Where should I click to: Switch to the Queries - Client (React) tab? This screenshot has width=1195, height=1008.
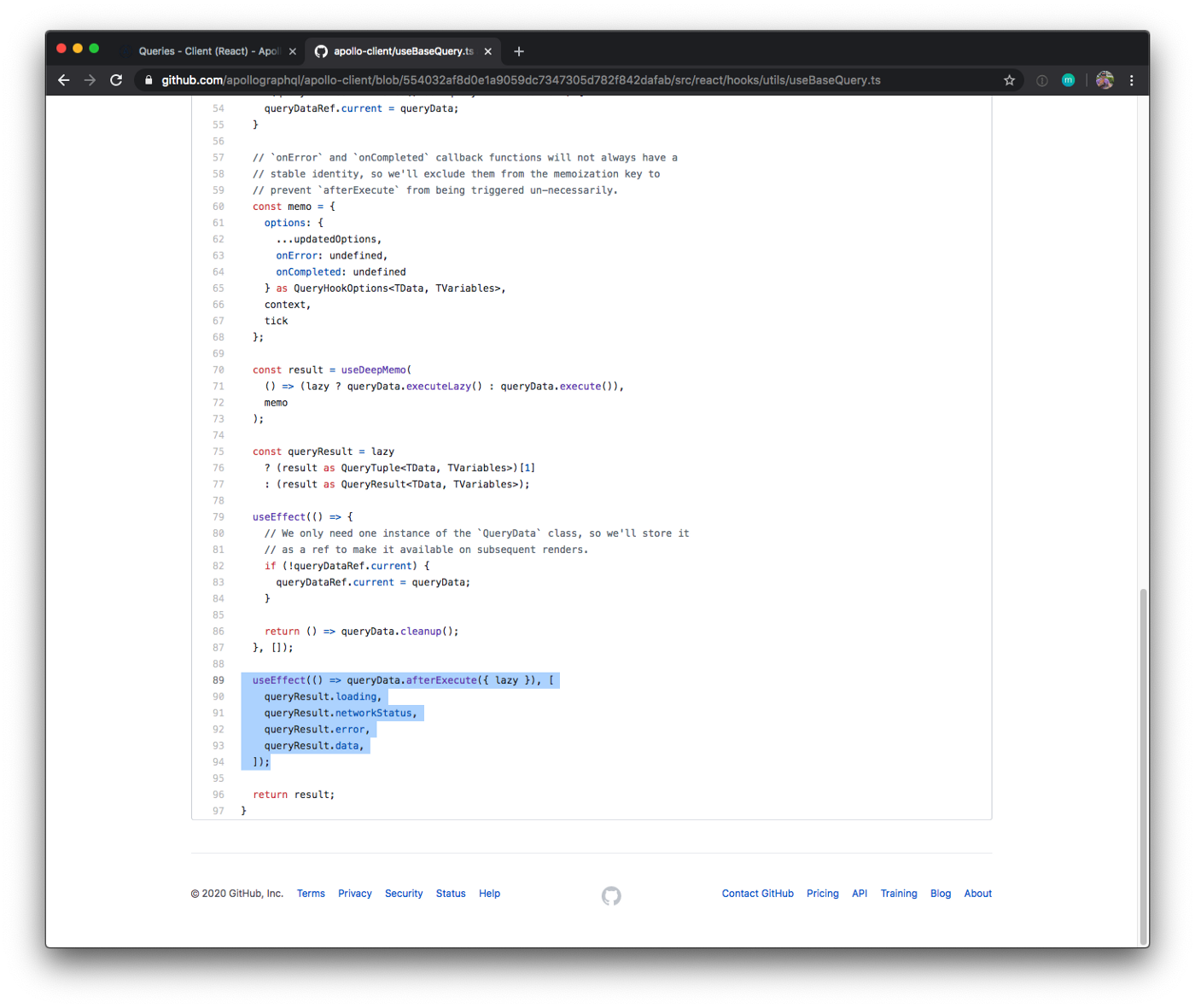[209, 51]
